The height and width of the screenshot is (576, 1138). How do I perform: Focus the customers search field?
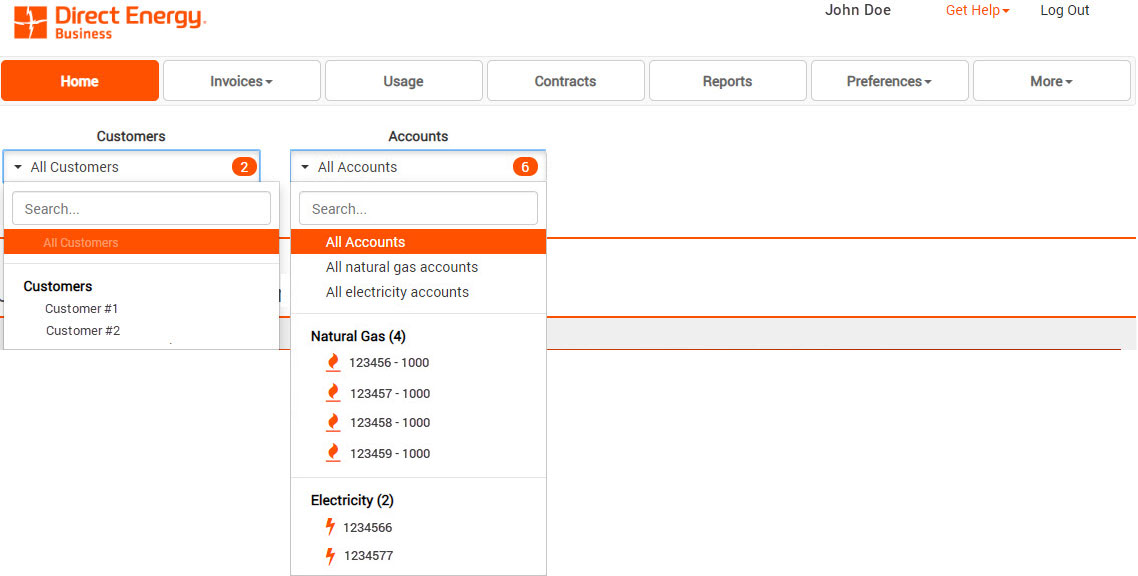tap(142, 209)
